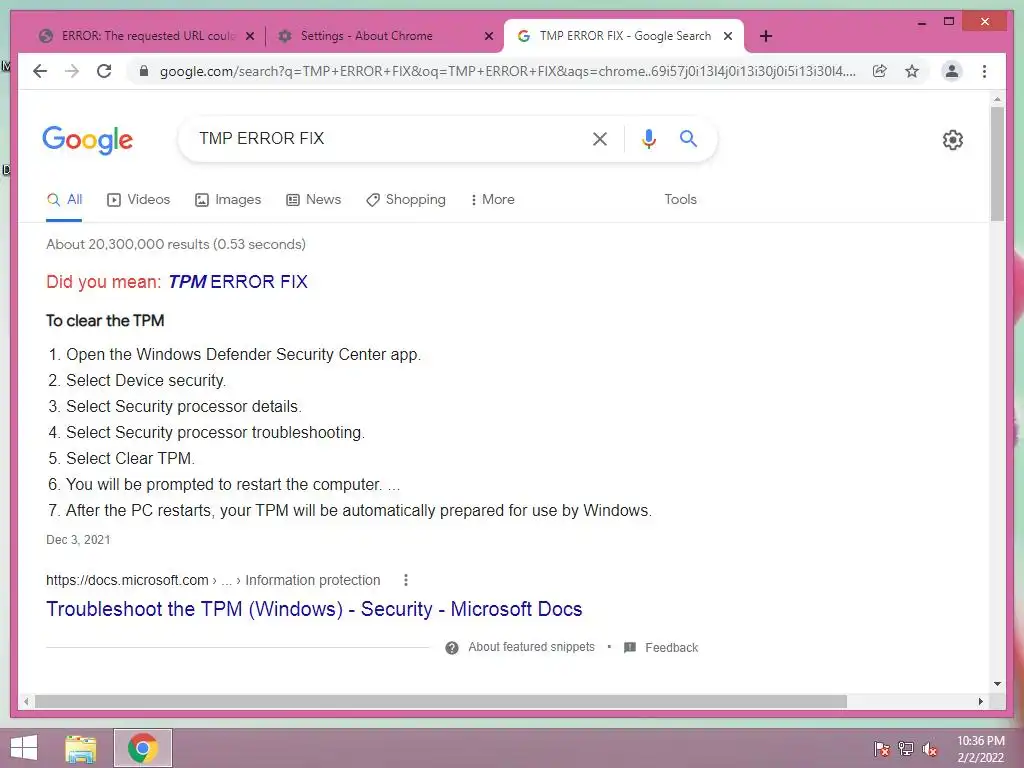The width and height of the screenshot is (1024, 768).
Task: Show All search results
Action: [65, 199]
